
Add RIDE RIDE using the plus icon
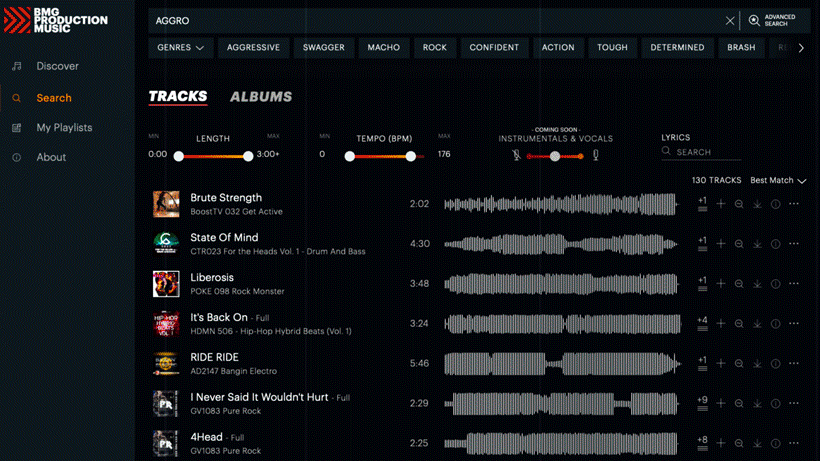[721, 363]
